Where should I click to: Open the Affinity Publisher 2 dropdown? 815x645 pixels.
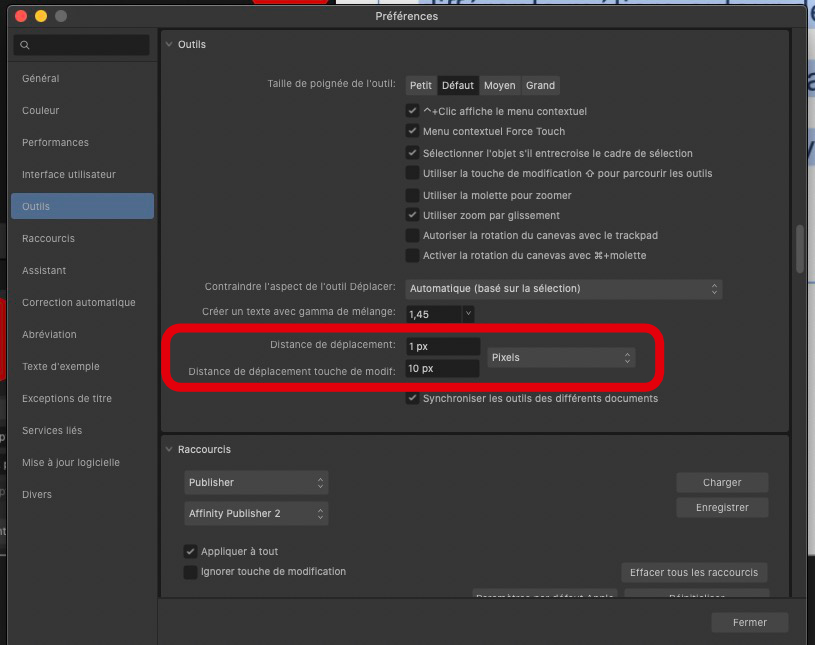click(x=256, y=514)
